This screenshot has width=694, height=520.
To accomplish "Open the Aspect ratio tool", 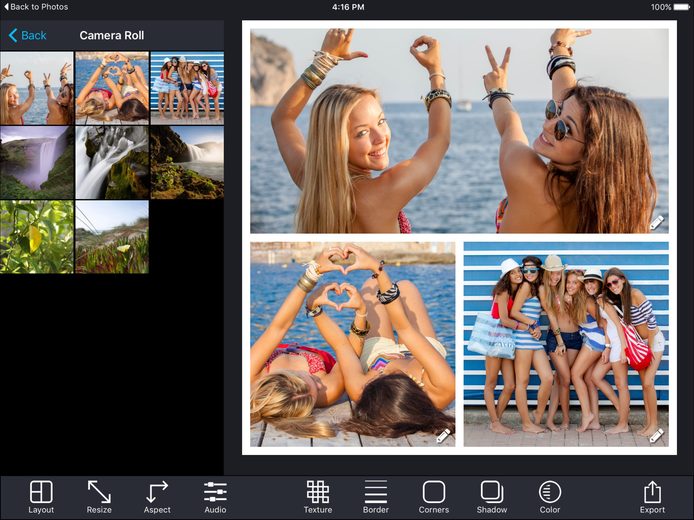I will [x=157, y=497].
